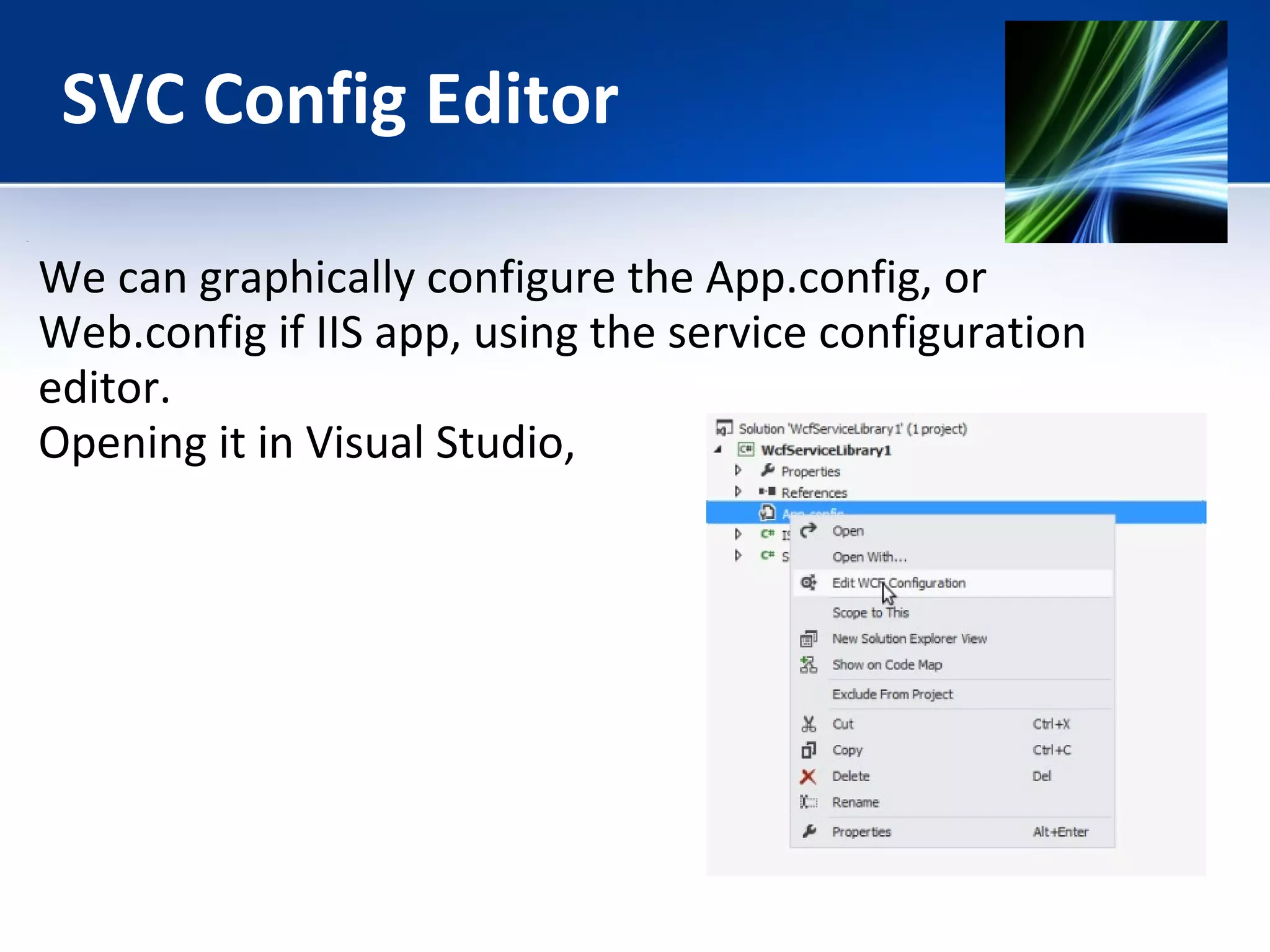The image size is (1270, 952).
Task: Click the green and blue light-streak image
Action: [1116, 131]
